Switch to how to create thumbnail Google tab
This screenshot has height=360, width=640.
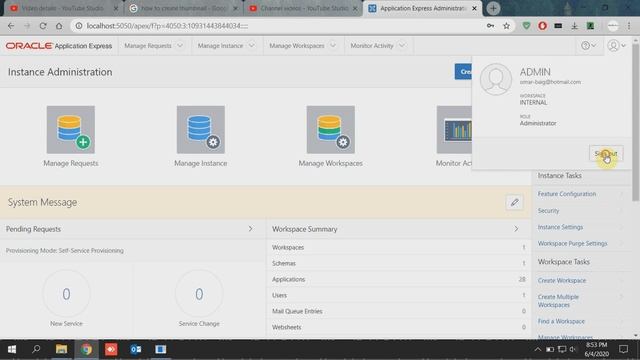click(184, 8)
